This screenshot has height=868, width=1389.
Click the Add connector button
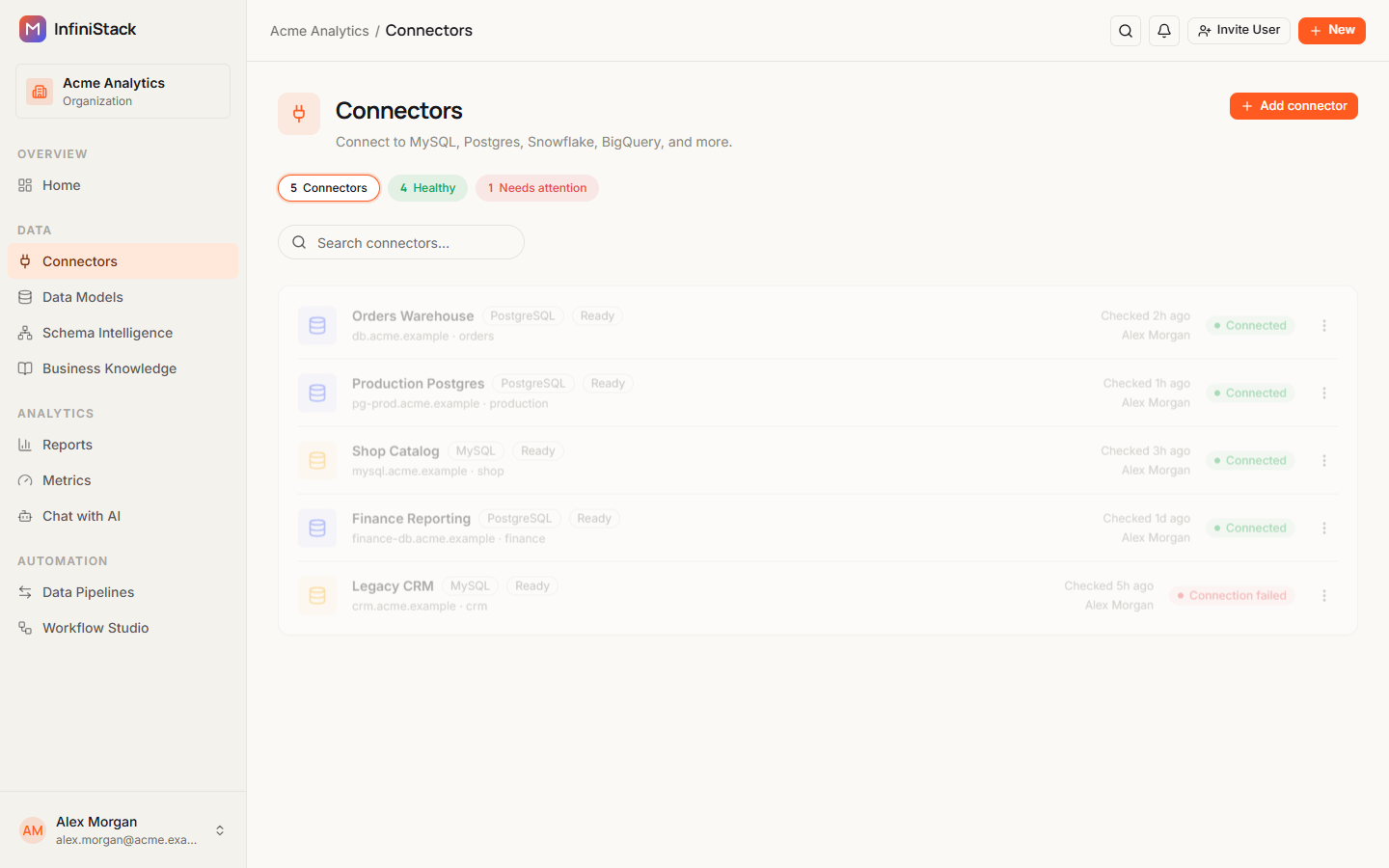pos(1294,106)
